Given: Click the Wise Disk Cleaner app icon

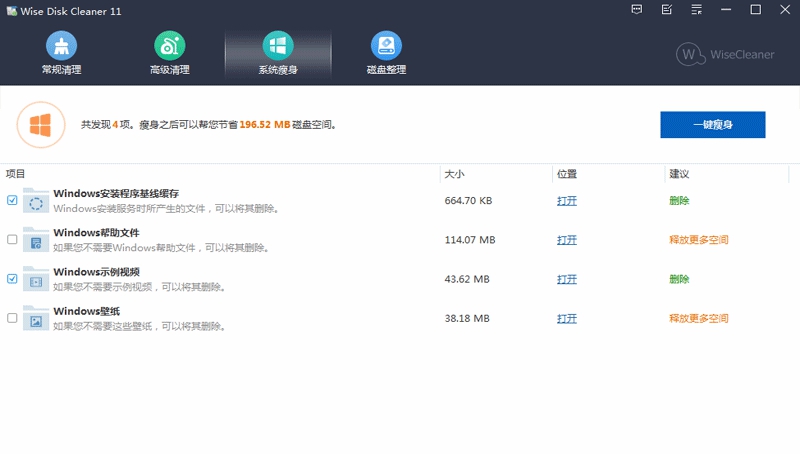Looking at the screenshot, I should [11, 11].
